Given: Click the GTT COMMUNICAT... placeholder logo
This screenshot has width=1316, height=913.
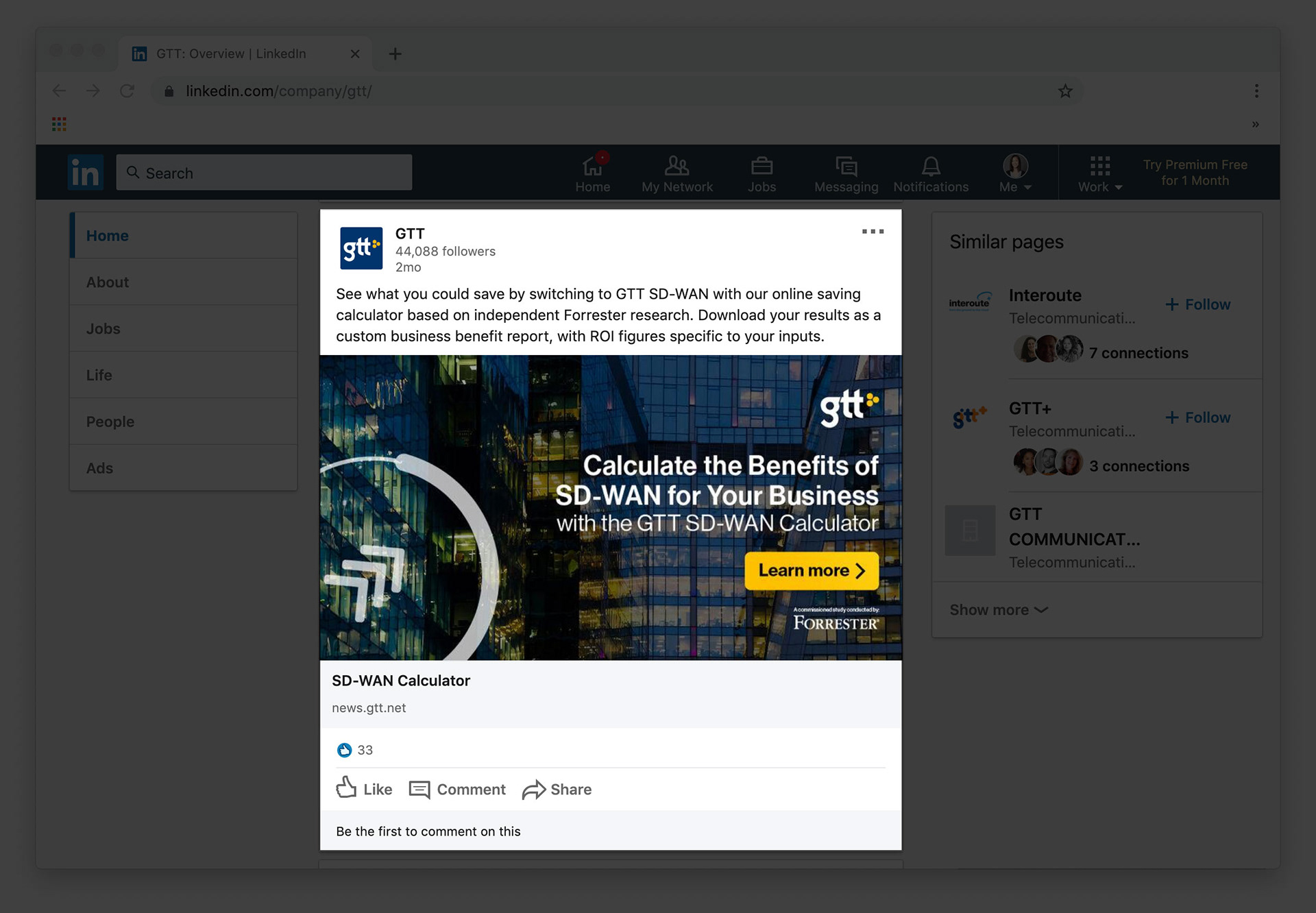Looking at the screenshot, I should (970, 531).
